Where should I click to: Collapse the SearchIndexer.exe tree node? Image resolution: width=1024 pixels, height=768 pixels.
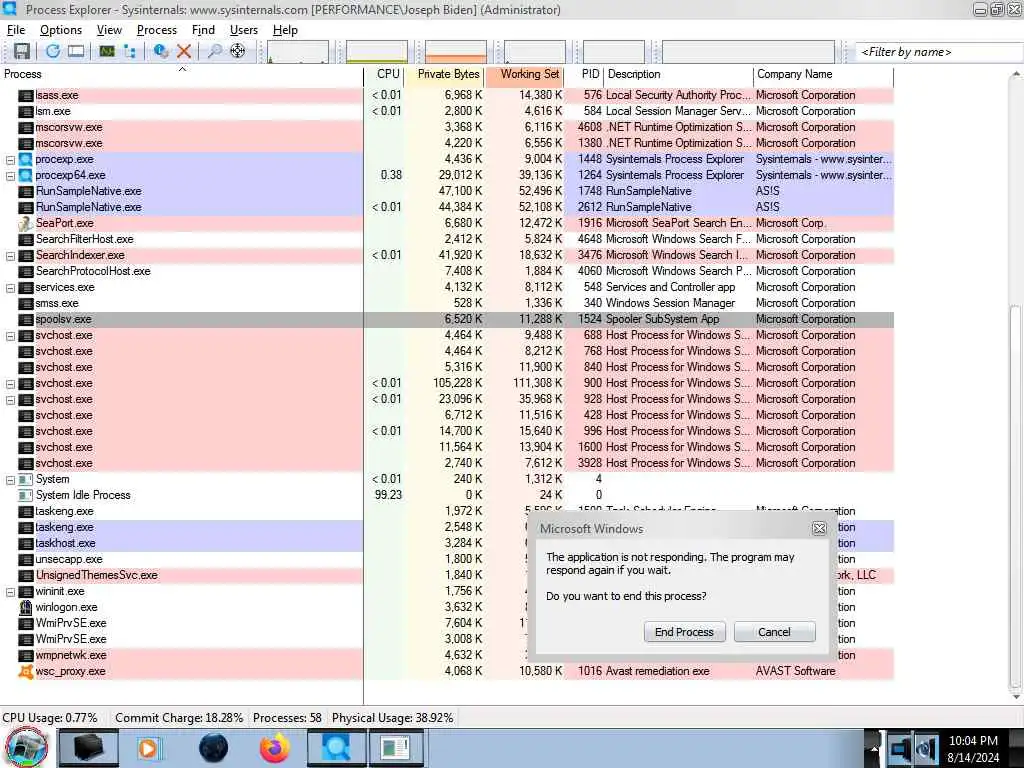(10, 255)
